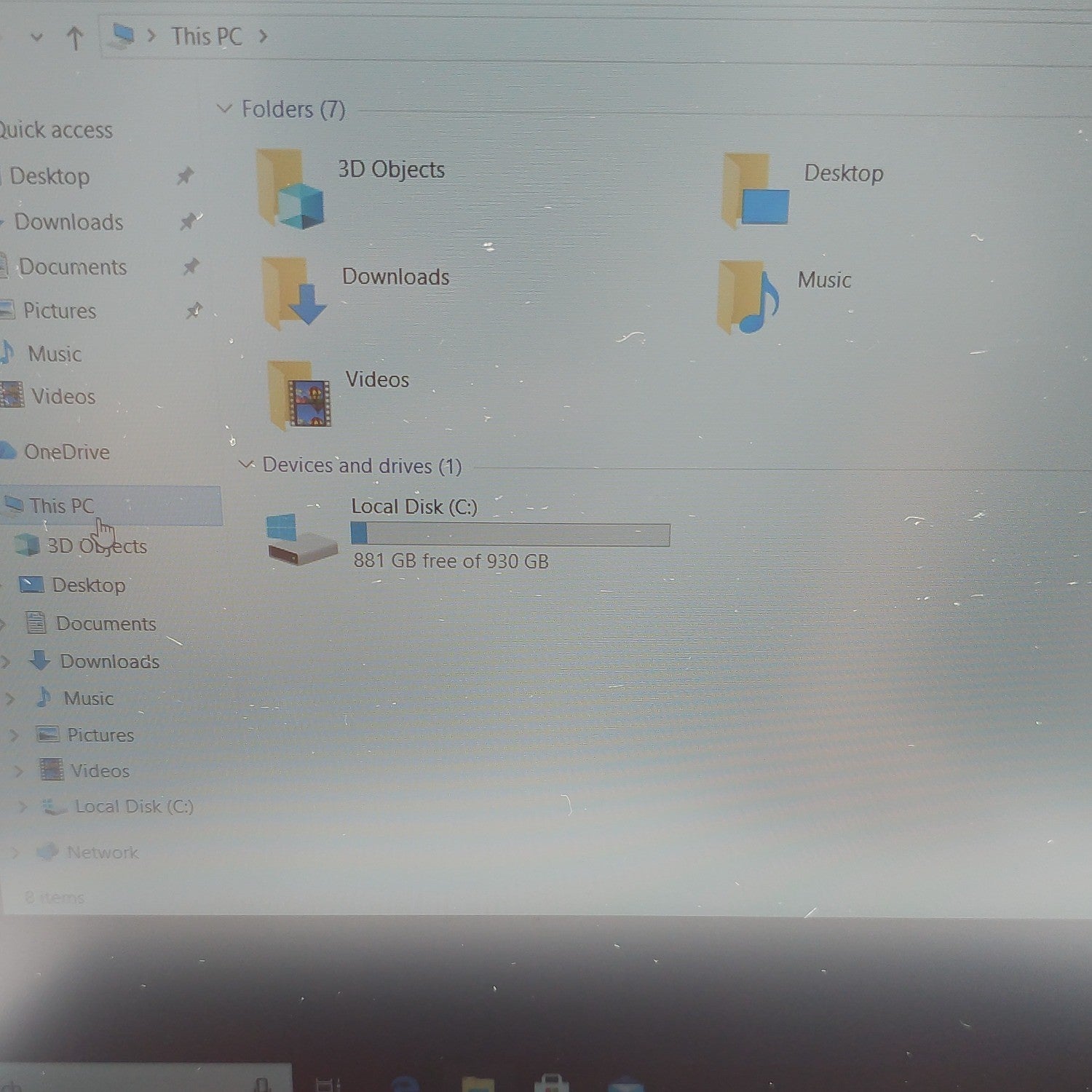Select the 3D Objects folder icon
Screen dimensions: 1092x1092
point(290,189)
